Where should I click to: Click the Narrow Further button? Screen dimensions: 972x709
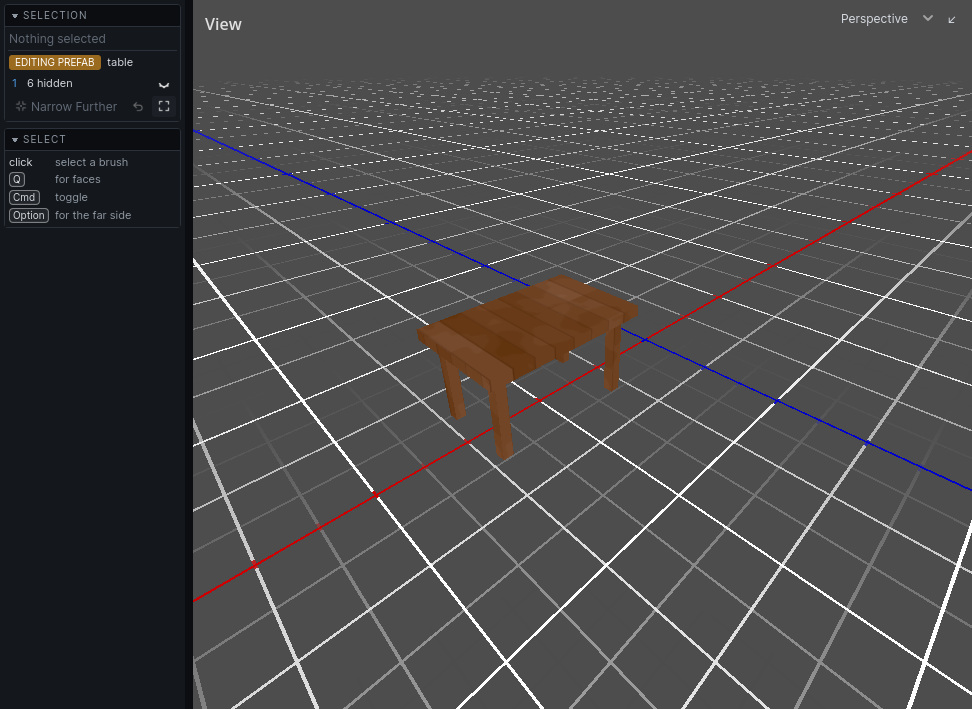pos(66,107)
